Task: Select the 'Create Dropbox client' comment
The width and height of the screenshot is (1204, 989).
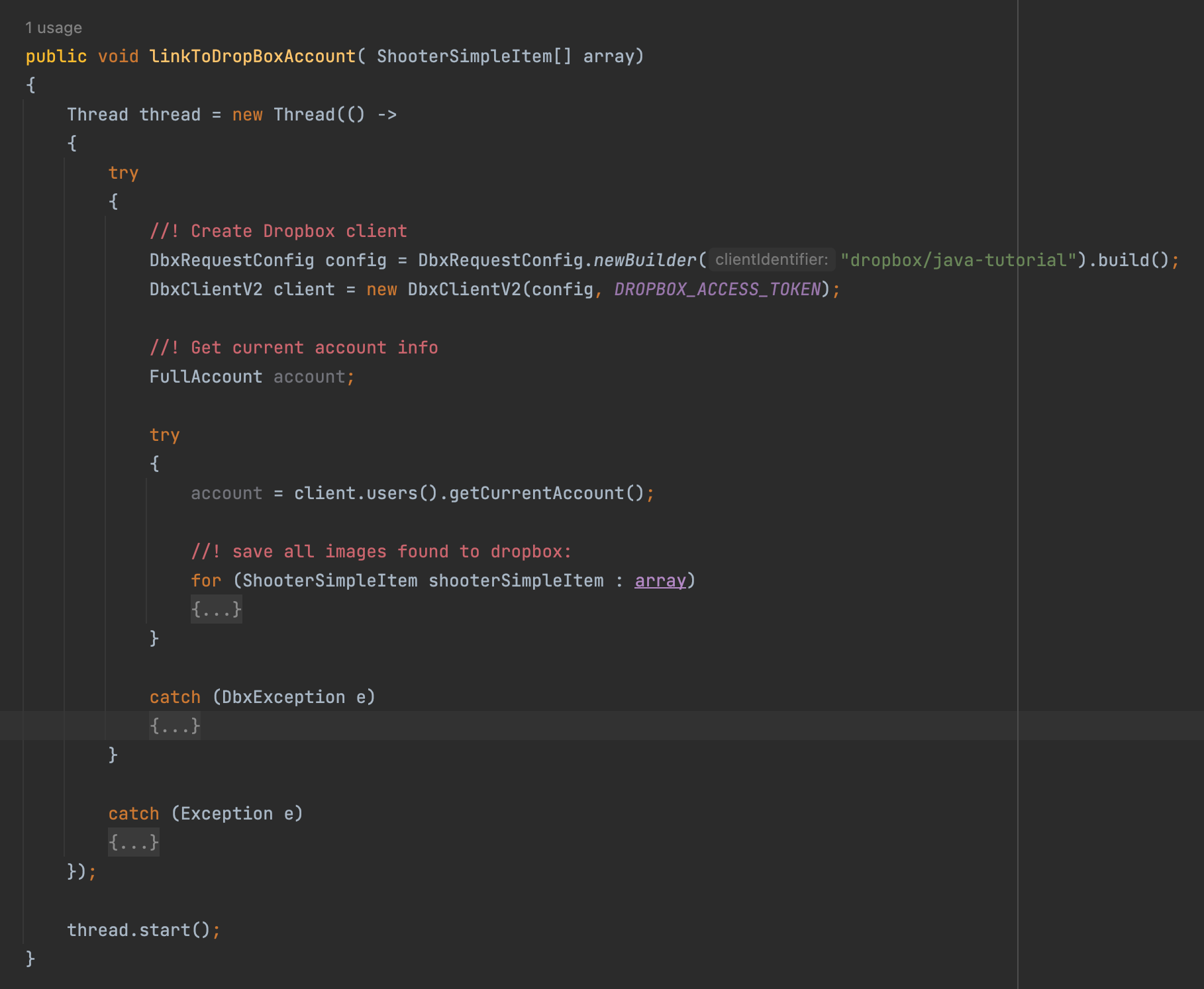Action: tap(278, 230)
